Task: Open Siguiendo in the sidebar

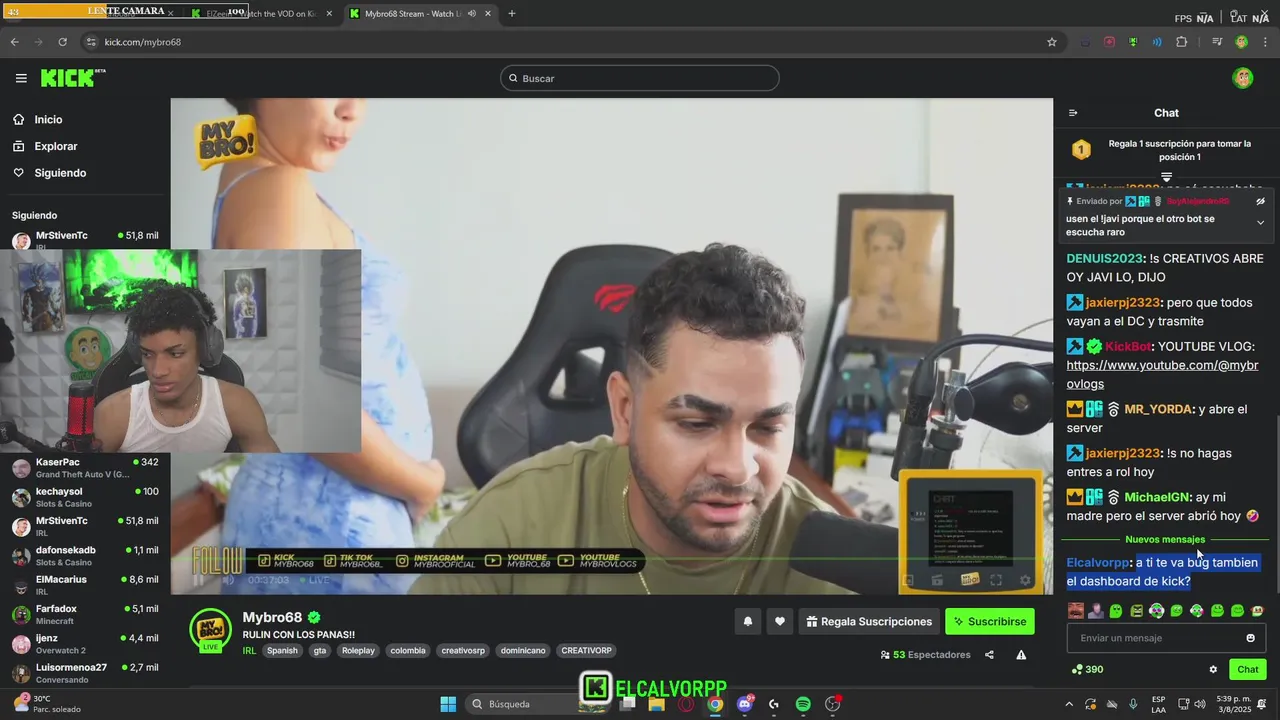Action: point(60,173)
